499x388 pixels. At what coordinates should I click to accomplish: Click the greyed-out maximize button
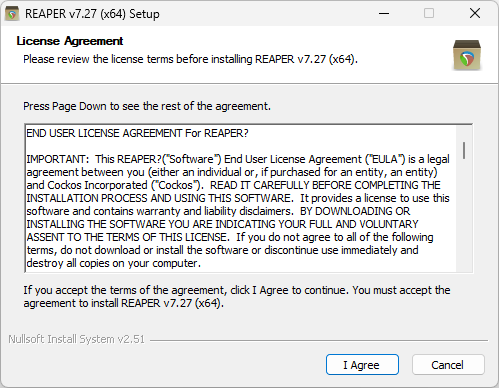click(429, 14)
